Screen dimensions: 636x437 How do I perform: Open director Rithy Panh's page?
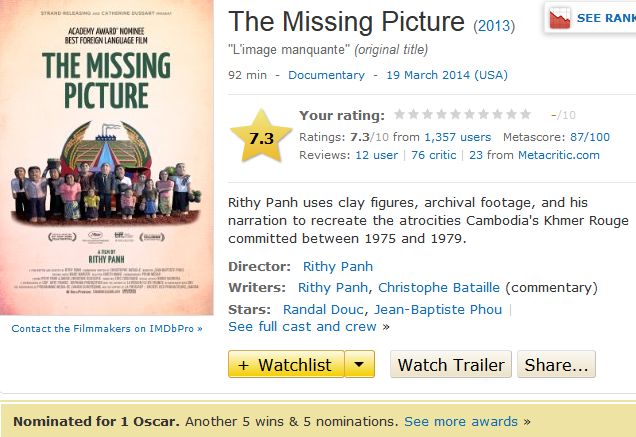pos(338,266)
